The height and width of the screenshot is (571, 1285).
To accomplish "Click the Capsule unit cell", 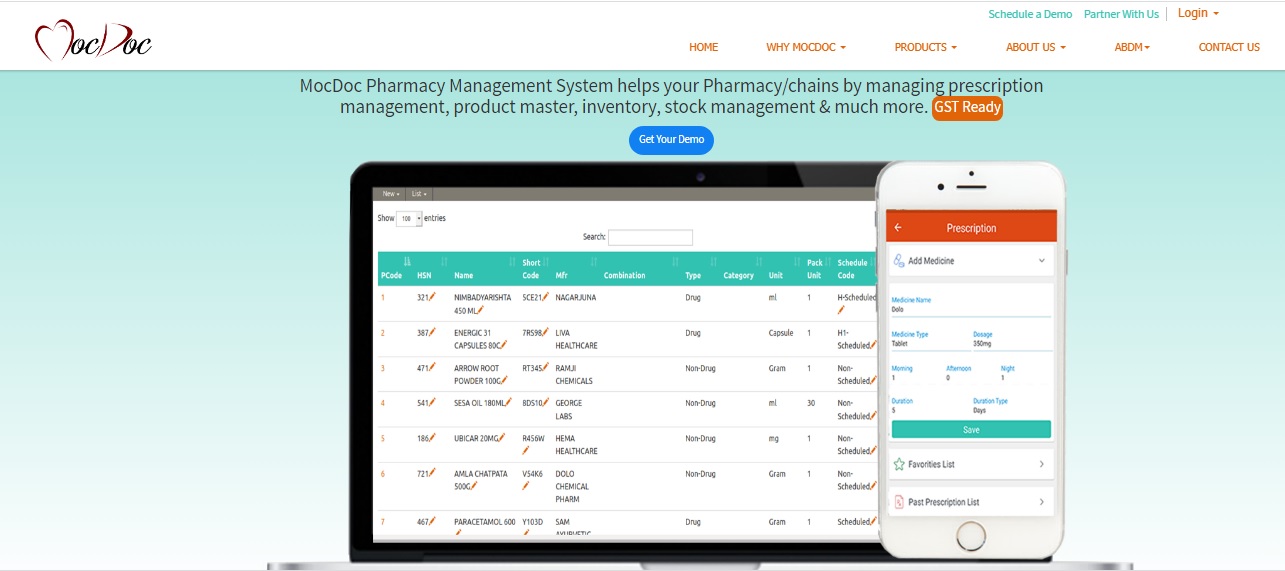I will pos(781,333).
